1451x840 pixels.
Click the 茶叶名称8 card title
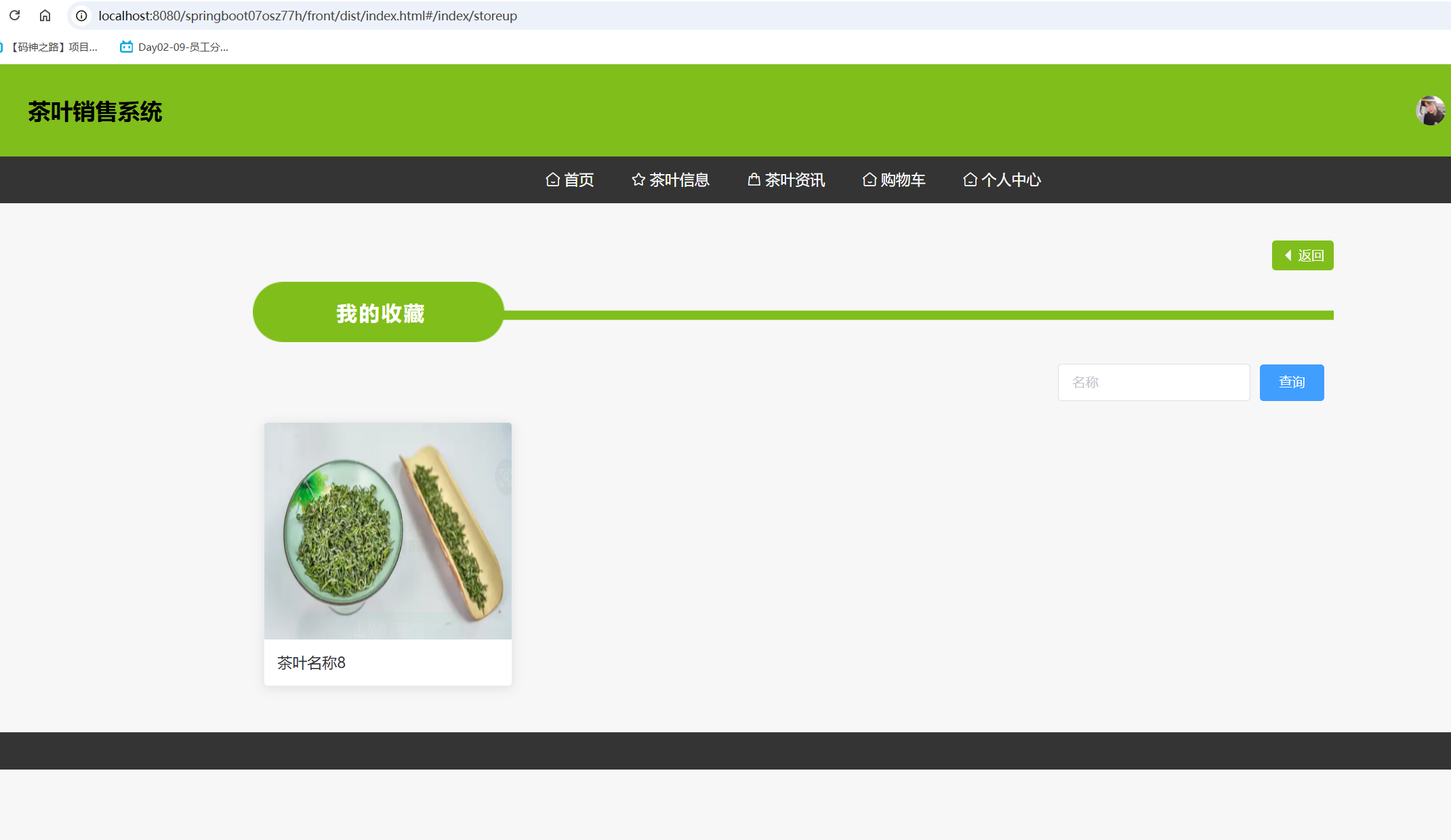click(x=311, y=663)
